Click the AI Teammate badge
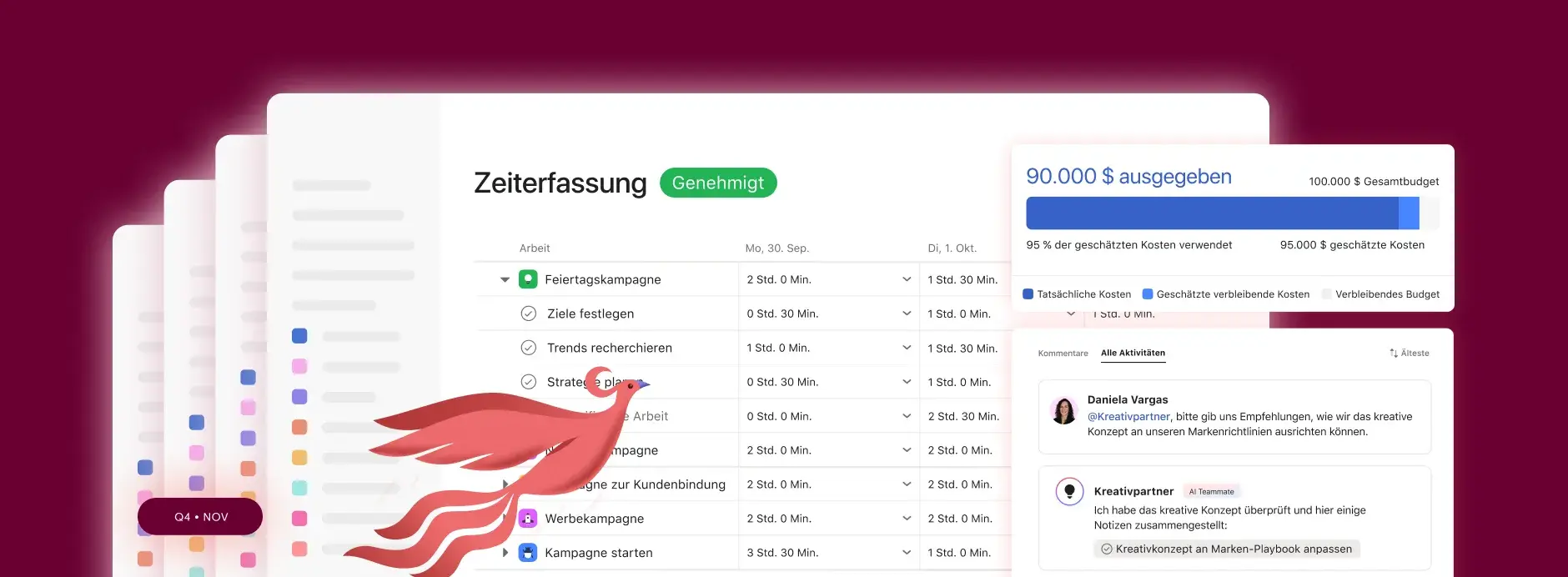The height and width of the screenshot is (577, 1568). click(1211, 492)
